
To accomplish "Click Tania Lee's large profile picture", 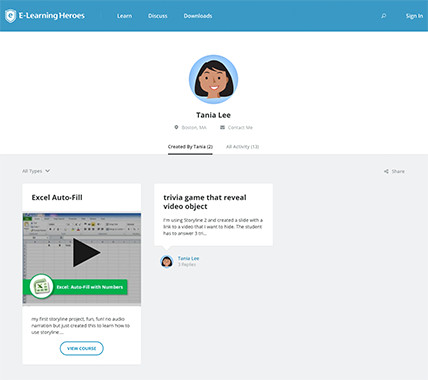I will 213,79.
